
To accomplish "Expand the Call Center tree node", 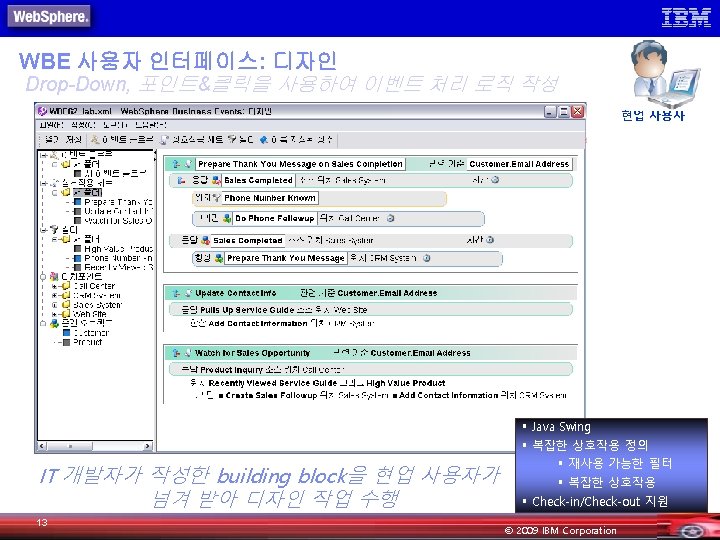I will coord(55,286).
